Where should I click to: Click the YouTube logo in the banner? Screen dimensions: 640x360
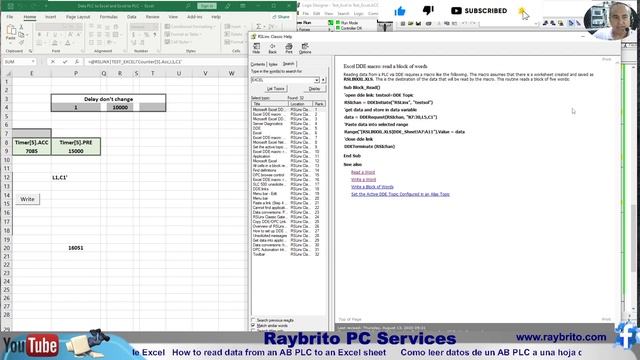click(31, 346)
